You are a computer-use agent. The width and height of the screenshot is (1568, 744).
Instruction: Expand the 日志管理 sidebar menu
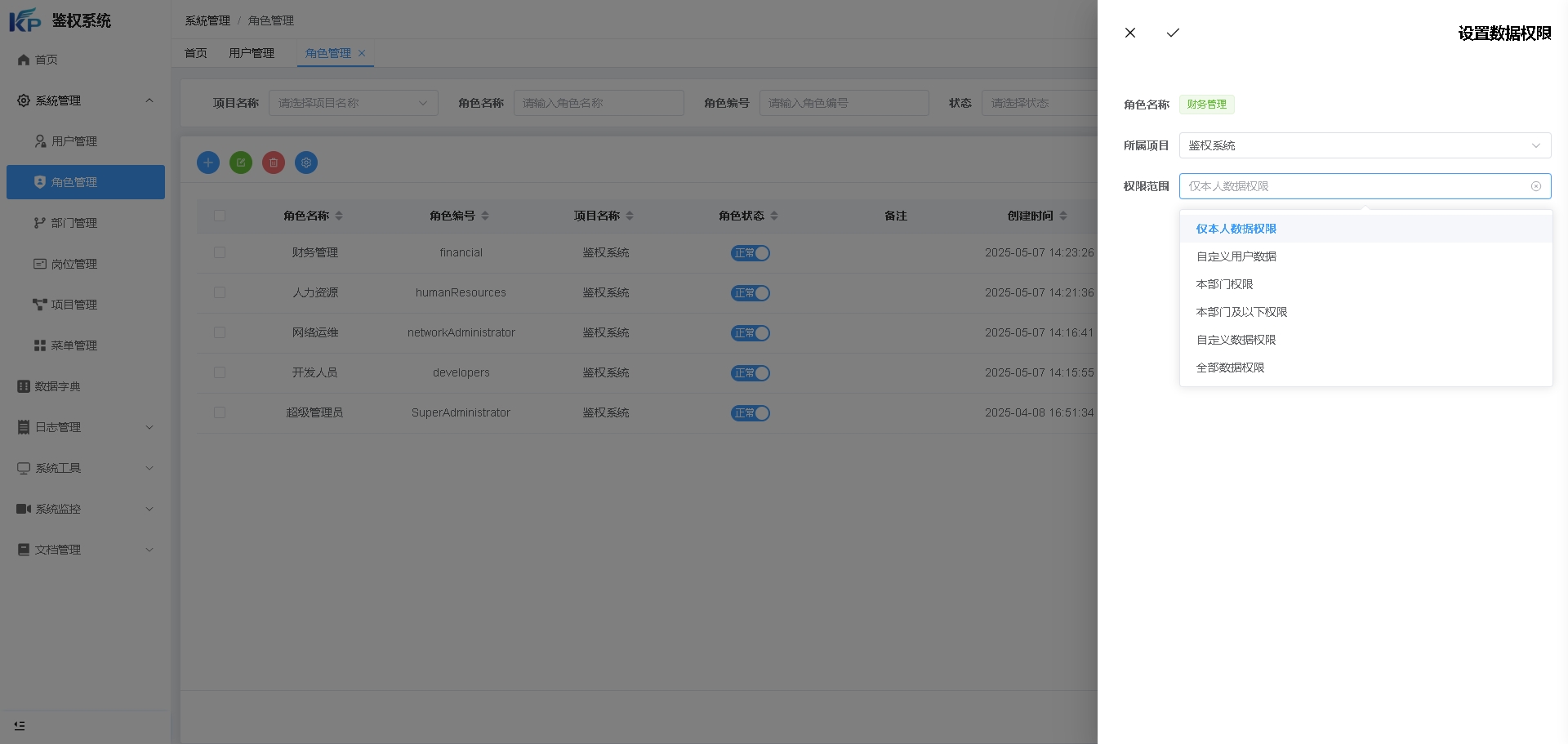(x=86, y=427)
